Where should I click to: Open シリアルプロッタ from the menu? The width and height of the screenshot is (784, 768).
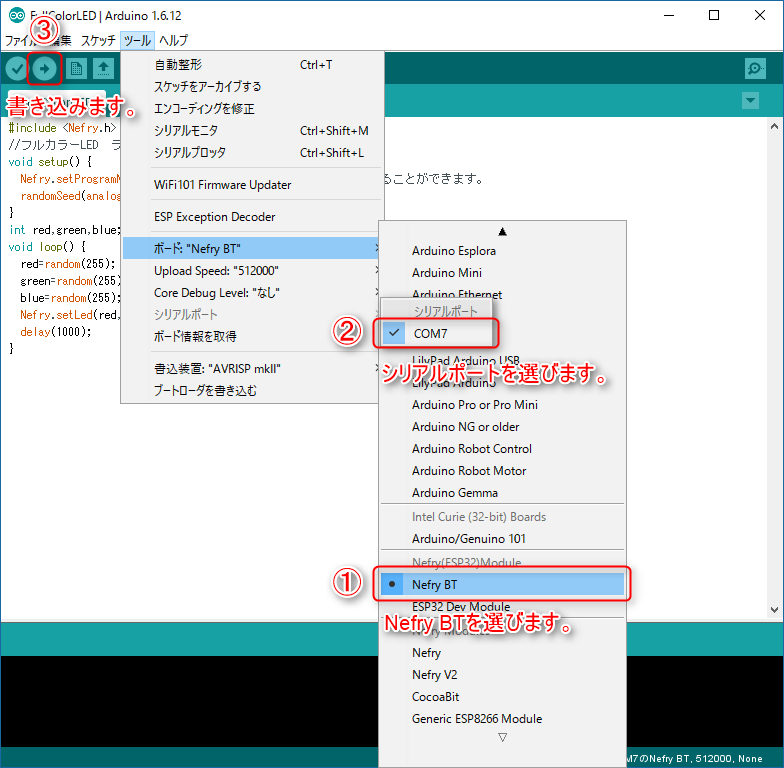252,152
